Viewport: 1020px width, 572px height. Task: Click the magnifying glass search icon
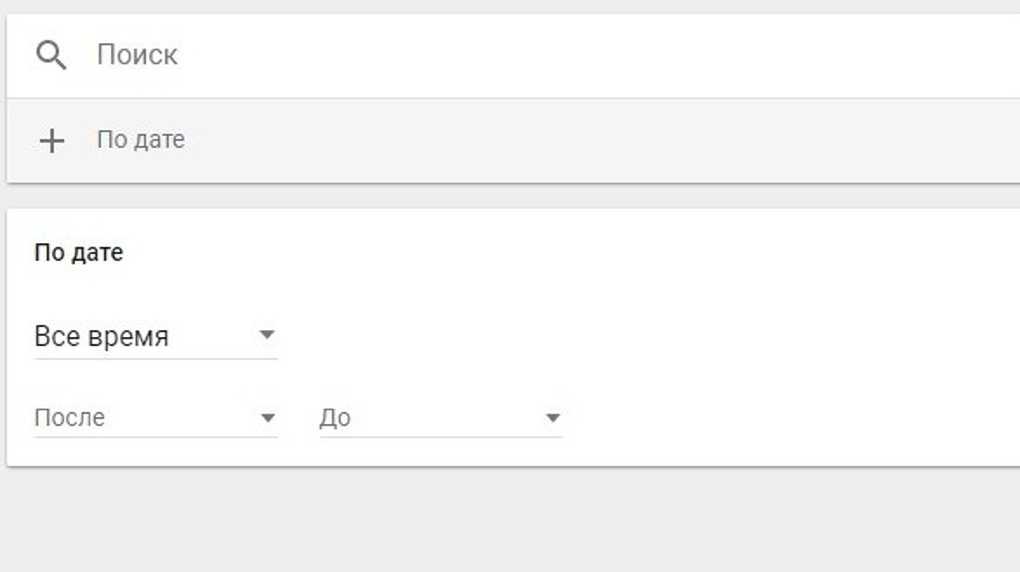51,55
